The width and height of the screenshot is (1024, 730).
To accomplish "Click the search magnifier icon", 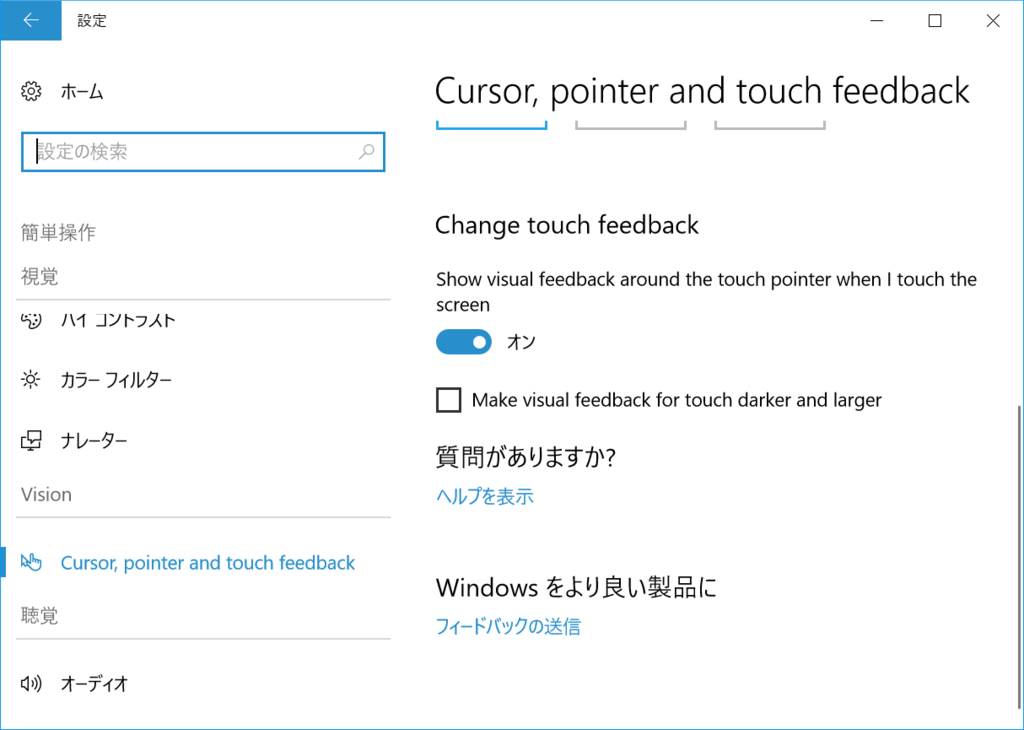I will point(367,151).
